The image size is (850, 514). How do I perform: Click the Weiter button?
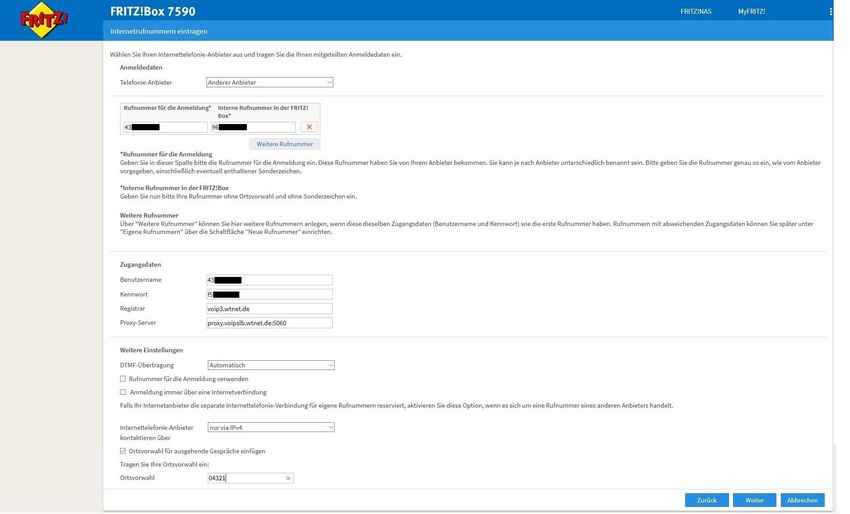(x=754, y=500)
